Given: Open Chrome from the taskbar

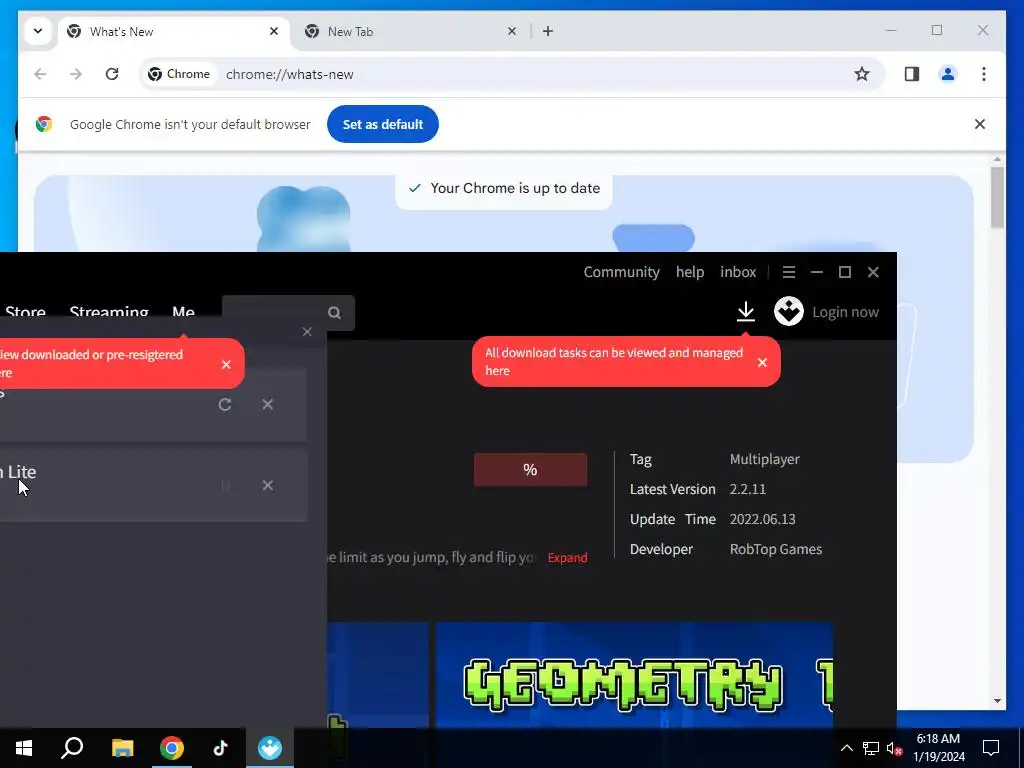Looking at the screenshot, I should coord(172,748).
